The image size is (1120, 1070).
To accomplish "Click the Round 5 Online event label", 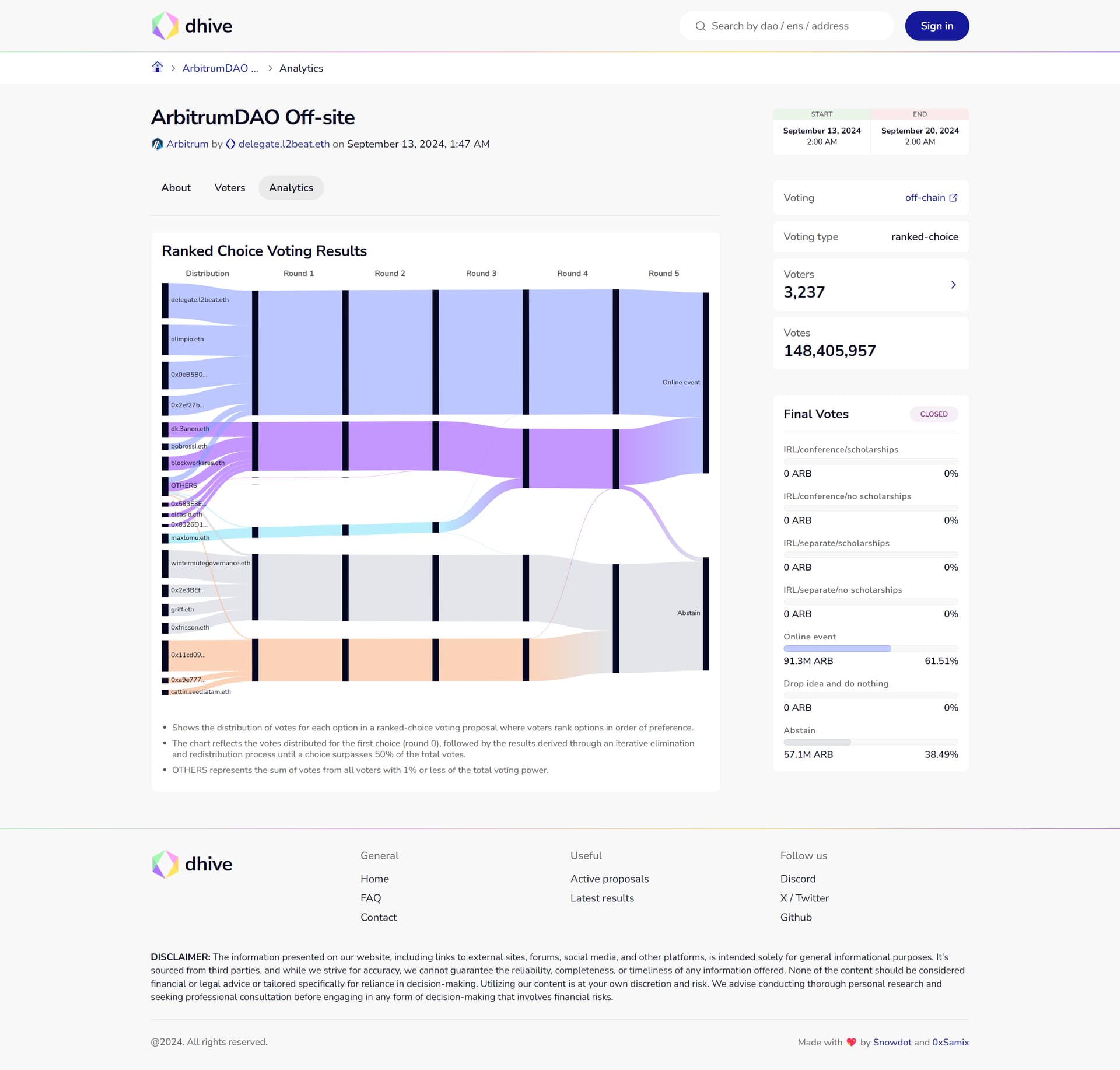I will pyautogui.click(x=681, y=383).
